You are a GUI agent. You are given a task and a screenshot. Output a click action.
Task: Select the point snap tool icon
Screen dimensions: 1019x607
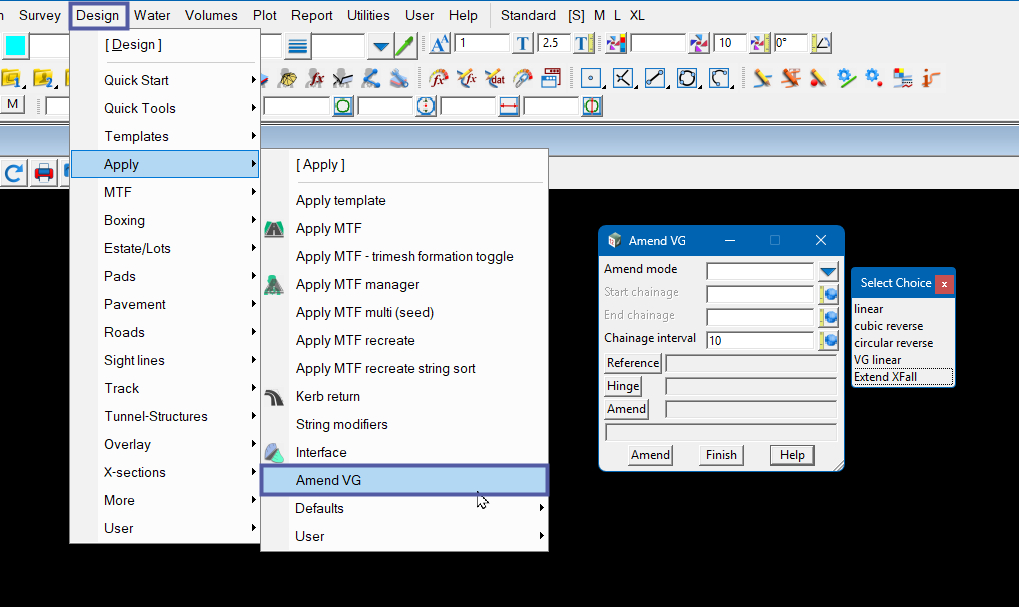coord(590,78)
